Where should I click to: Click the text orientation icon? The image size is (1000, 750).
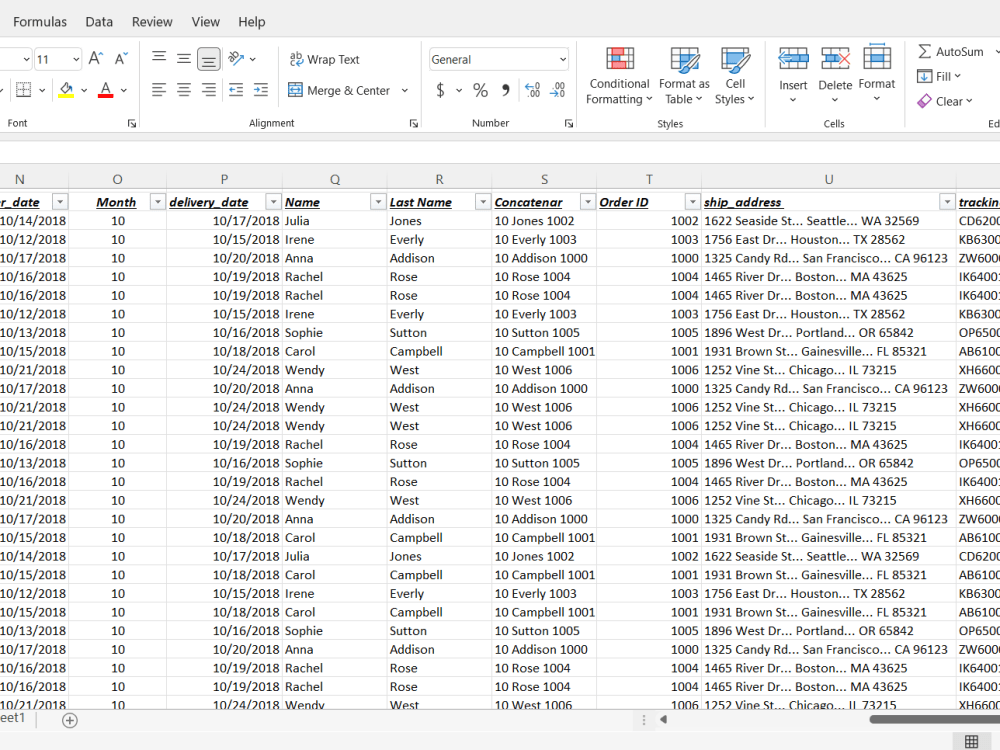pos(237,59)
